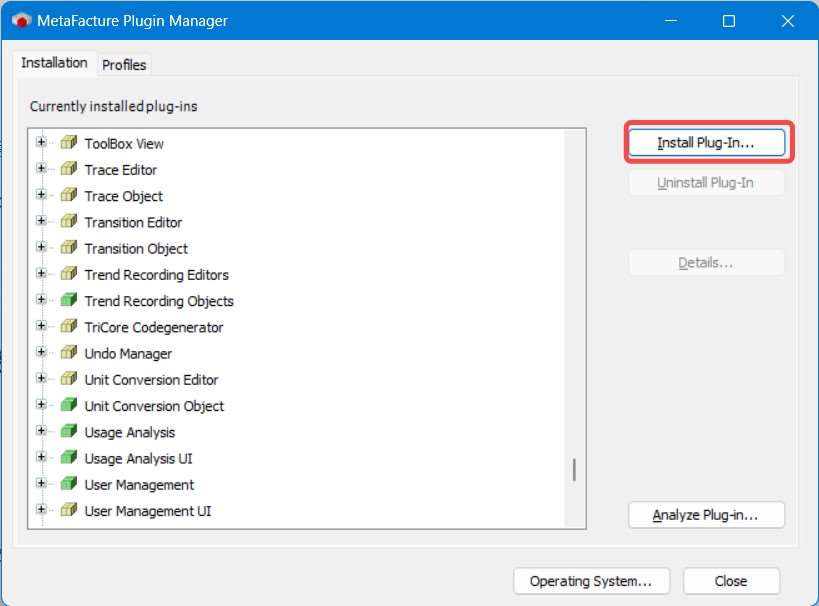Screen dimensions: 819x606
Task: Click the Undo Manager plug-in icon
Action: tap(69, 352)
